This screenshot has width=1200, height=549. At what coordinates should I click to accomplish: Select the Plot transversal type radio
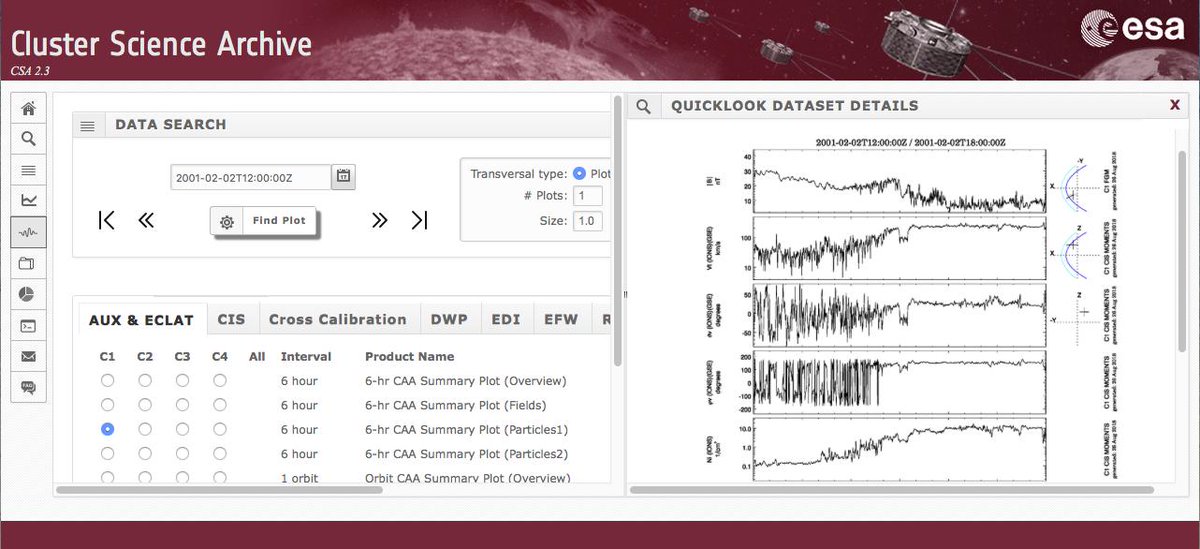pos(579,173)
